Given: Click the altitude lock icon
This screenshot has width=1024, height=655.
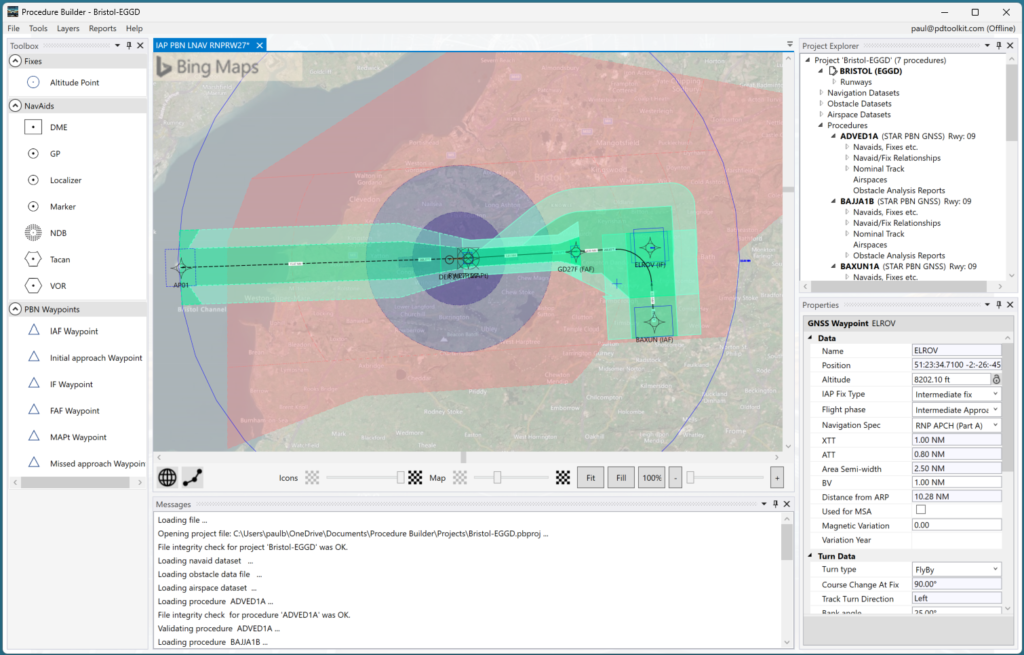Looking at the screenshot, I should [997, 379].
